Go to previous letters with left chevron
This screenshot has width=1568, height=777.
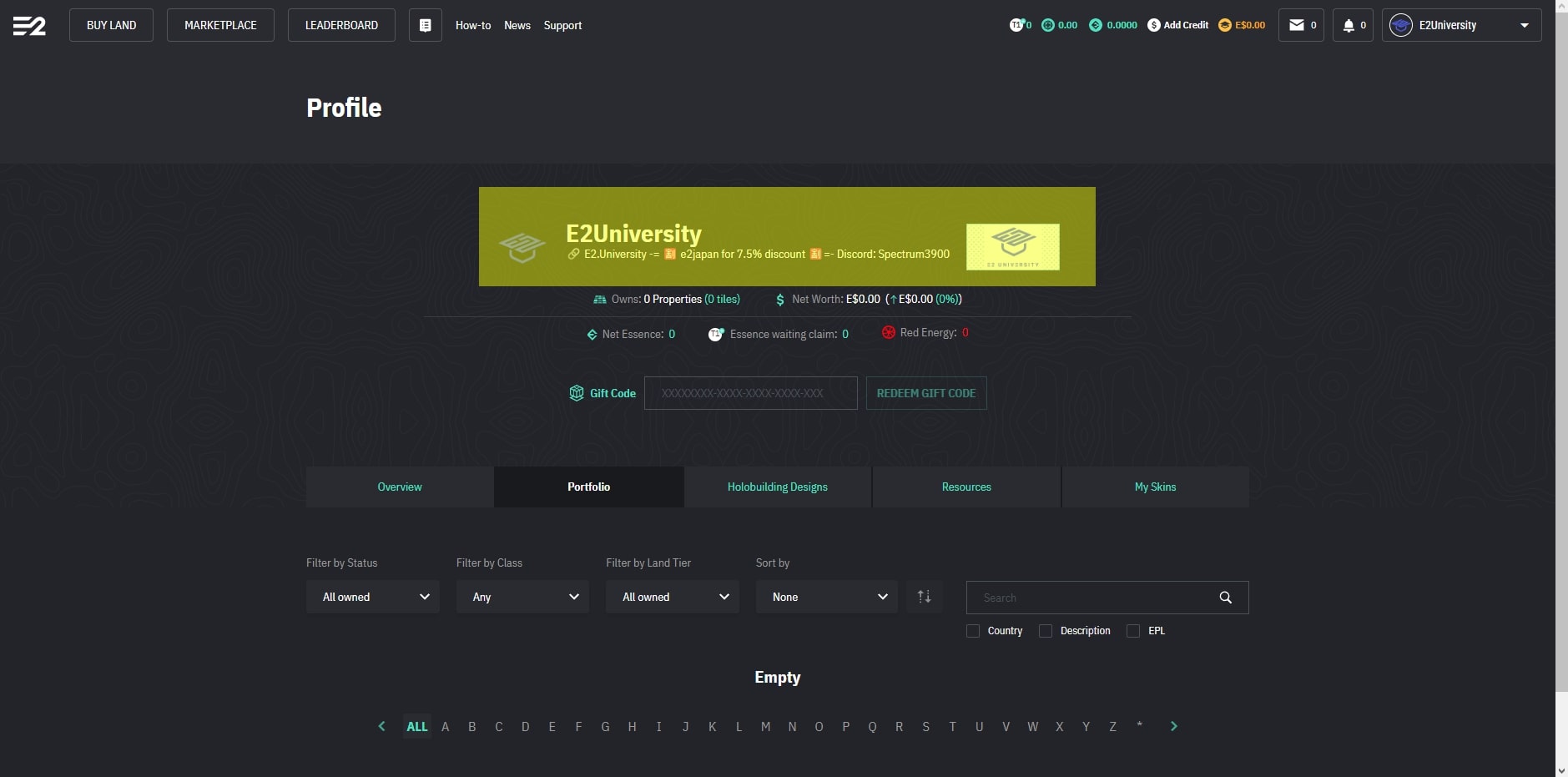[x=382, y=726]
